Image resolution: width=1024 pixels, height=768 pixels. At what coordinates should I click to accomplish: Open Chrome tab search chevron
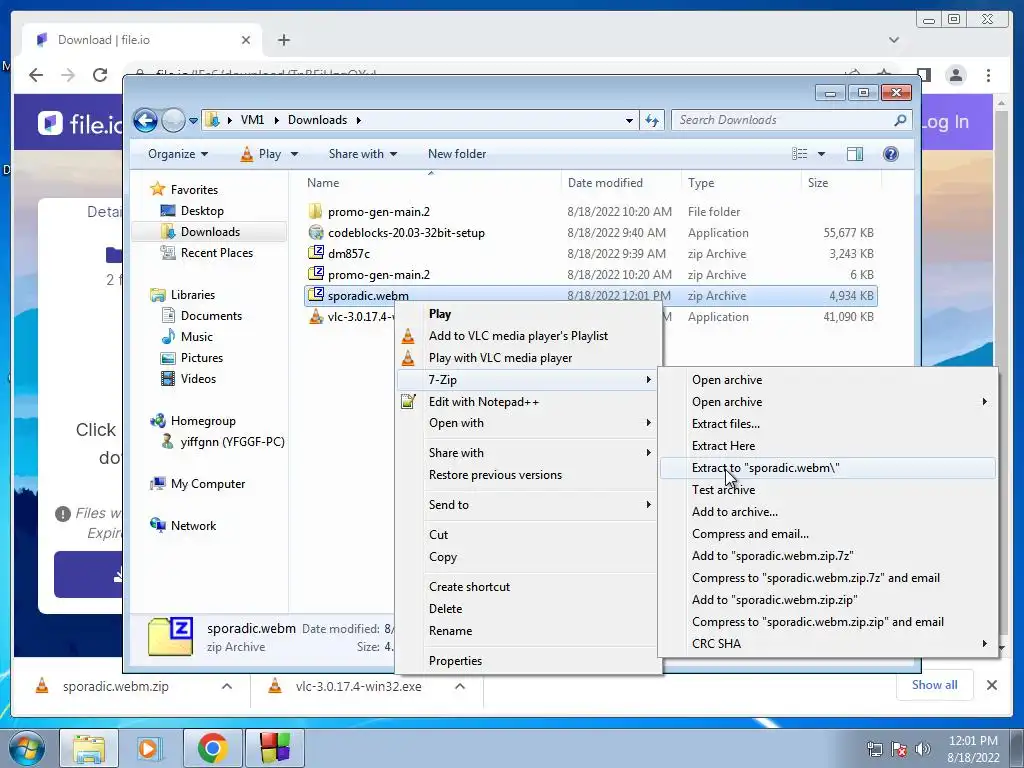point(894,40)
